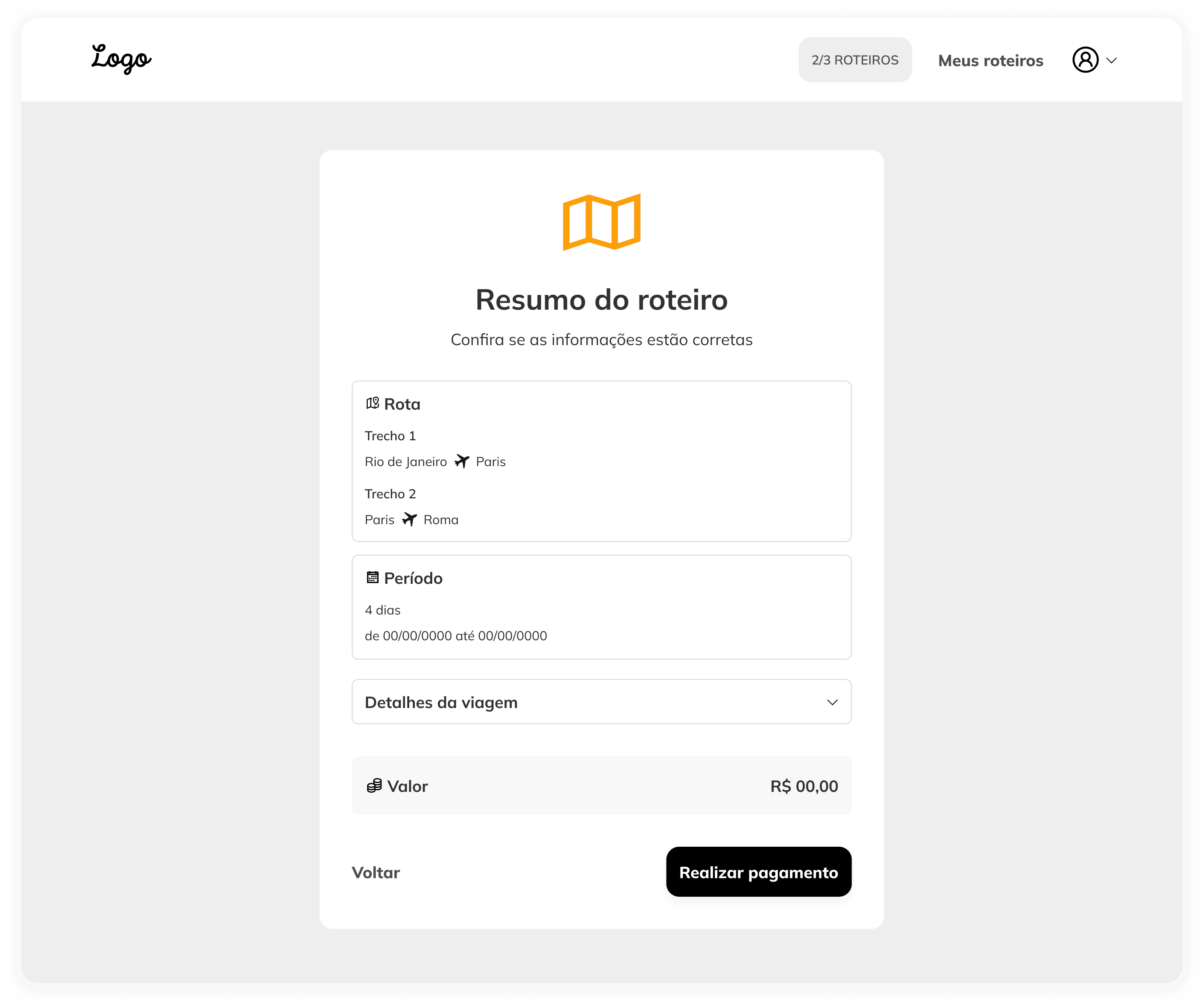Click the airplane icon in Trecho 2
This screenshot has width=1204, height=1008.
409,519
